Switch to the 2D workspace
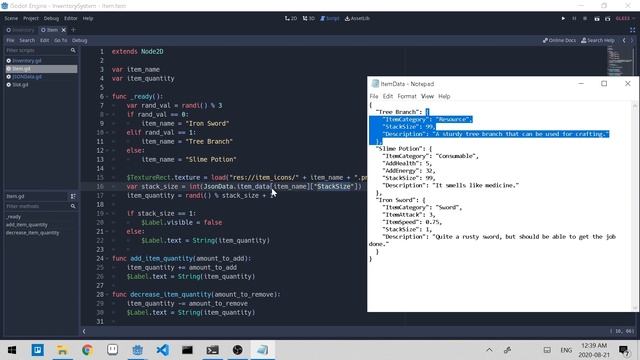 pos(291,18)
